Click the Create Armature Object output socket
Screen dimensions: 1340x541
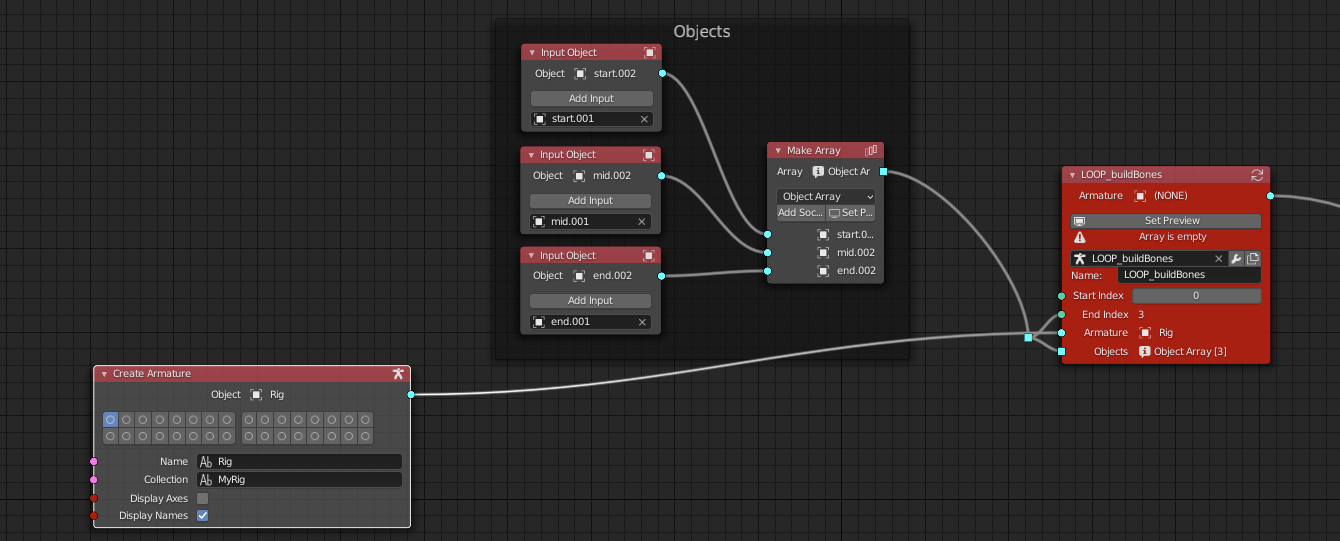coord(410,395)
